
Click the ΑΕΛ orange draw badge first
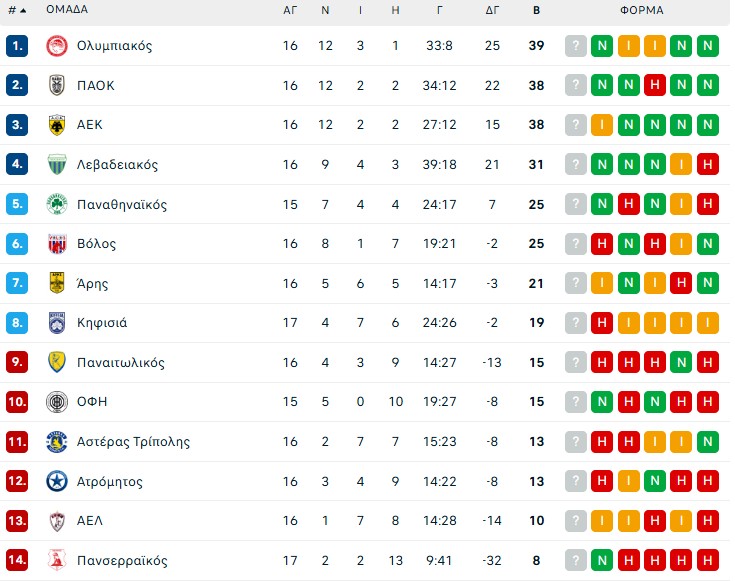click(602, 521)
